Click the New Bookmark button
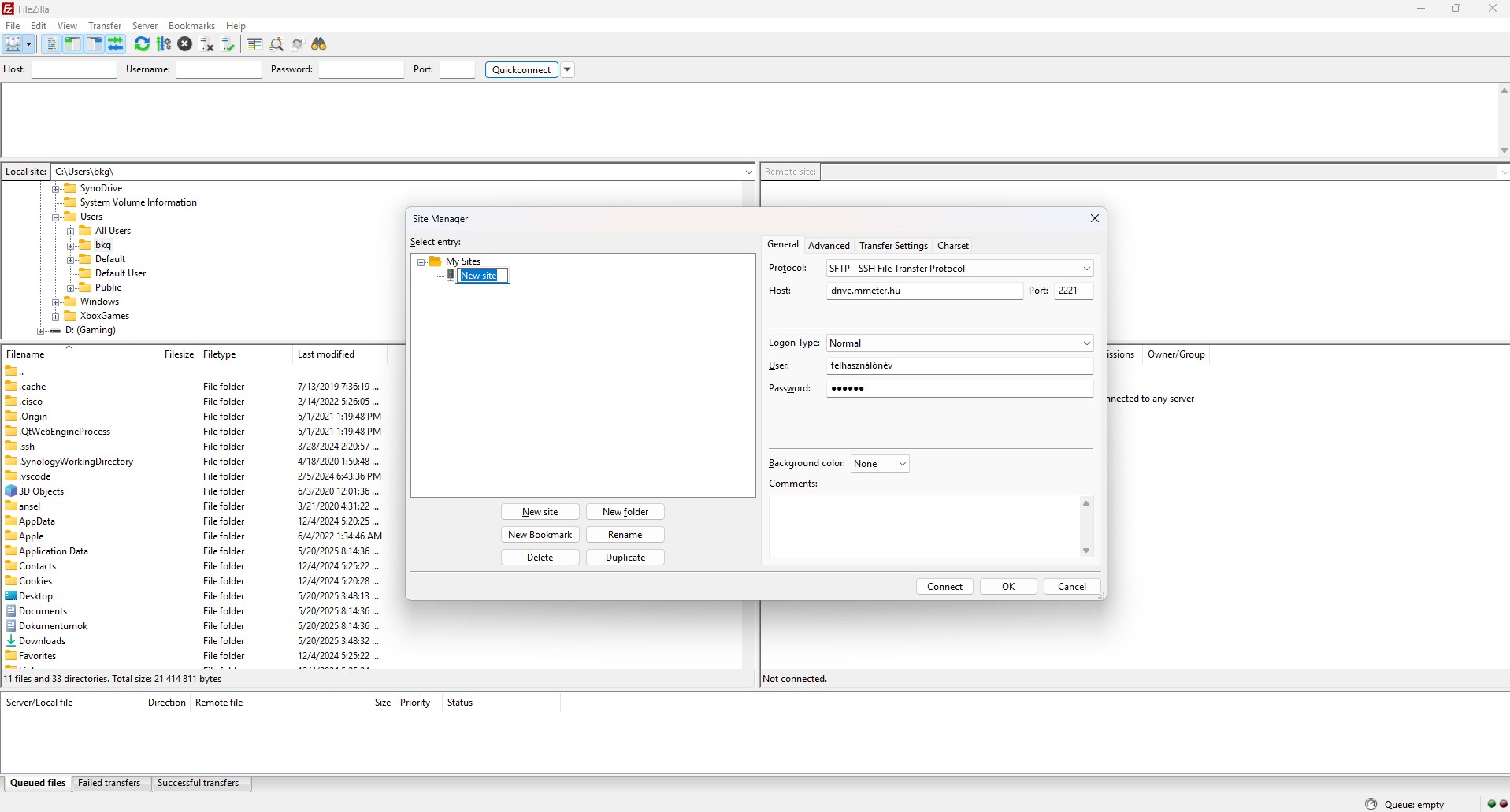This screenshot has height=812, width=1510. [540, 535]
